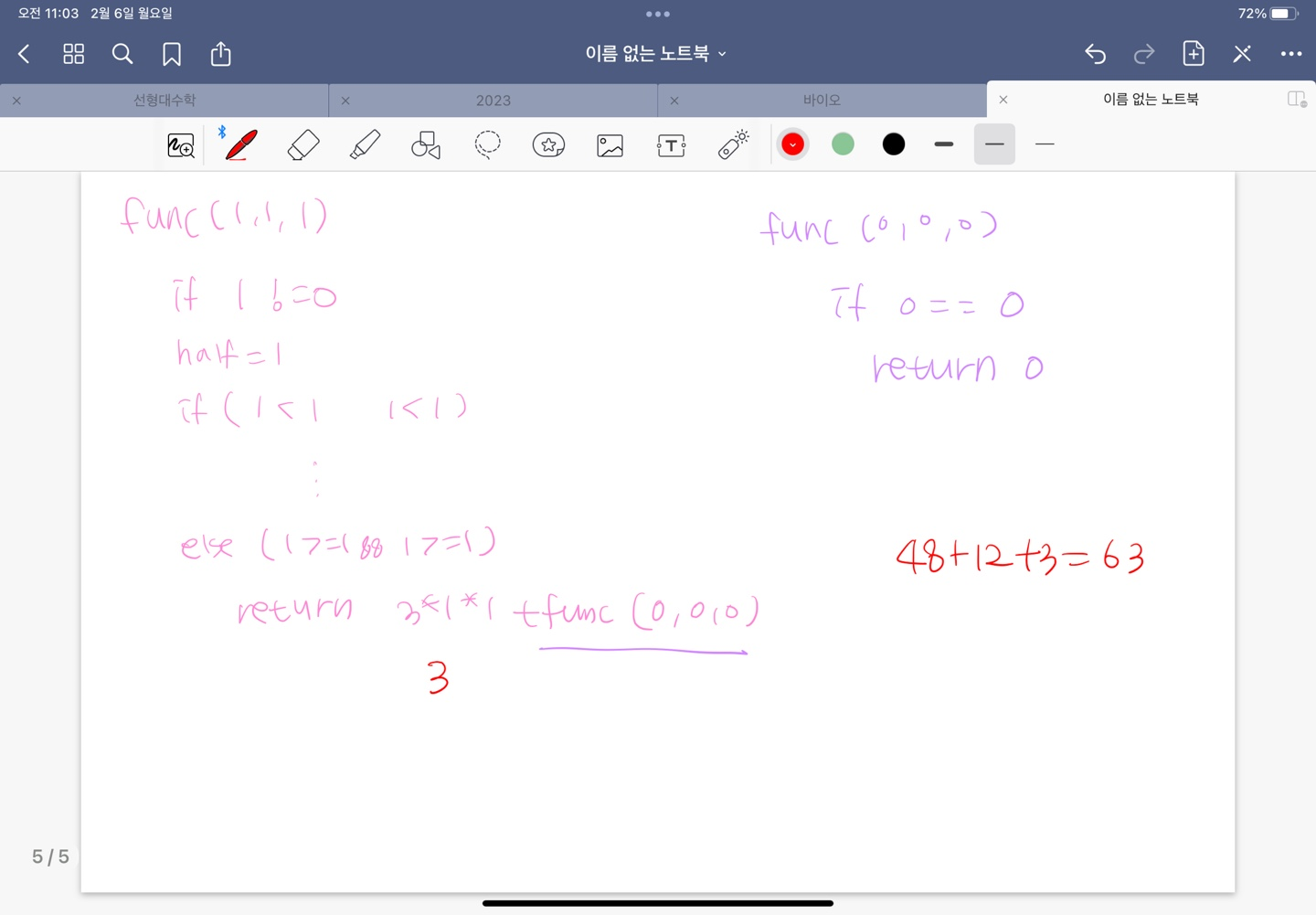Choose the black pen color swatch
Viewport: 1316px width, 915px height.
[x=894, y=144]
